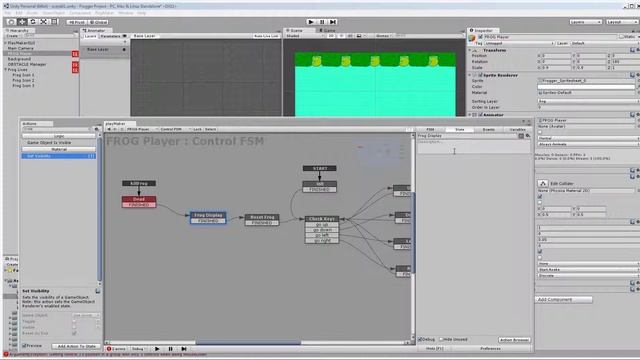Click the PlayMaker red icon beside FROG Player
The height and width of the screenshot is (360, 640).
75,54
